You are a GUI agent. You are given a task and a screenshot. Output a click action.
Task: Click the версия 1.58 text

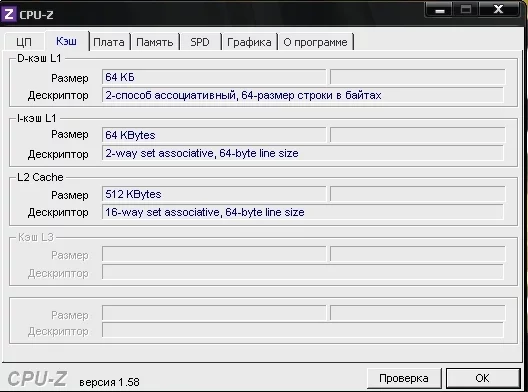109,382
